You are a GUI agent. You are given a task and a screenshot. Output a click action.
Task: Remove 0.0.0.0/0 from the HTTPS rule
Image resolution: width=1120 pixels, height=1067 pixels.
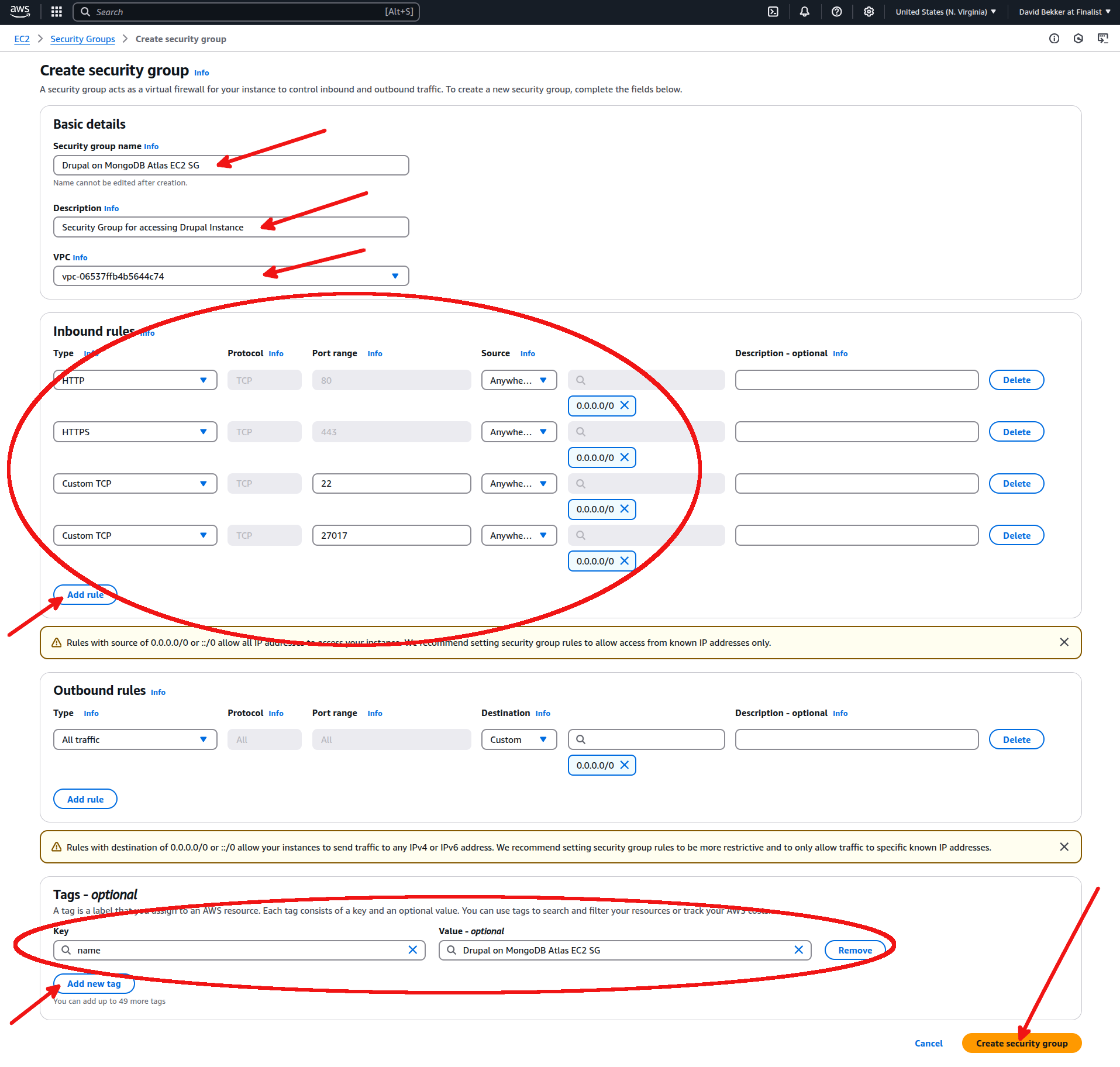(625, 457)
